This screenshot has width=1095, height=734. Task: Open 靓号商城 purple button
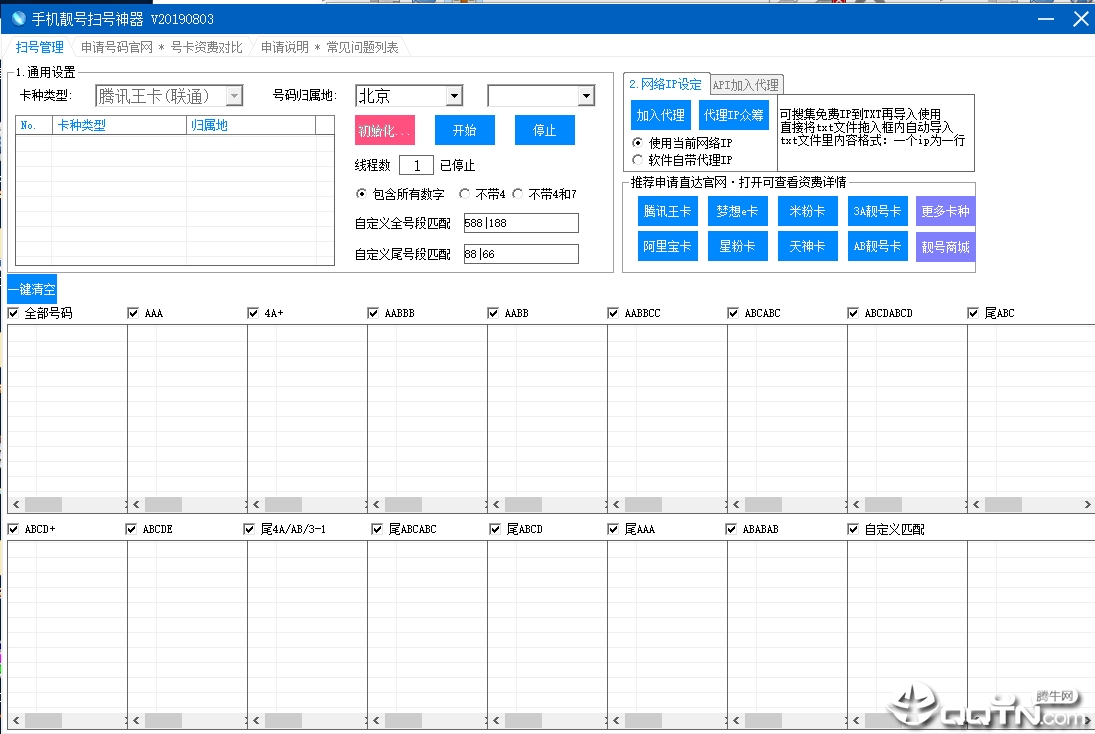point(946,247)
